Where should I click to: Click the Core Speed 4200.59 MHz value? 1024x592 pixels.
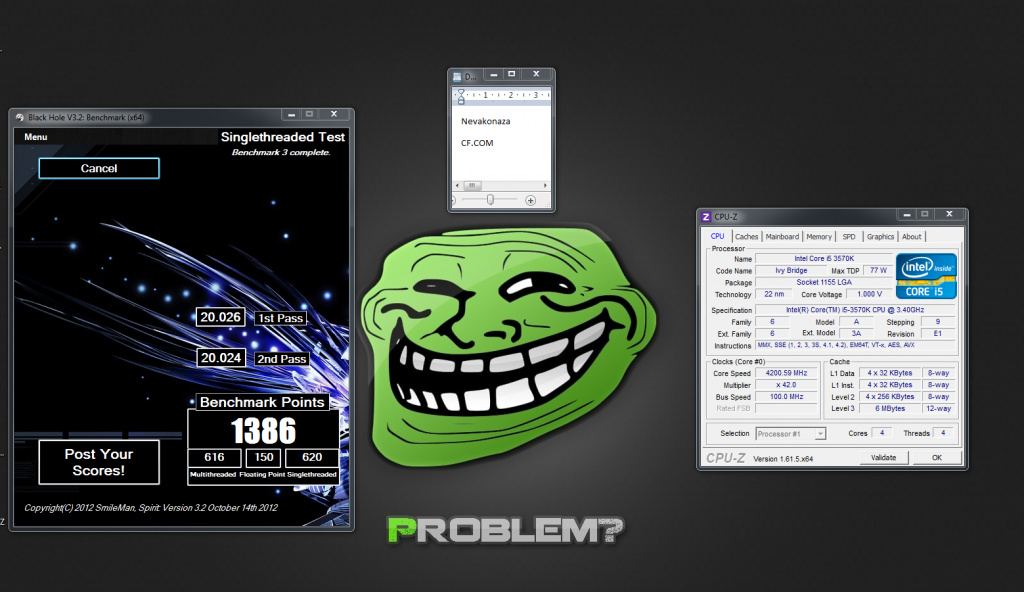pyautogui.click(x=786, y=373)
